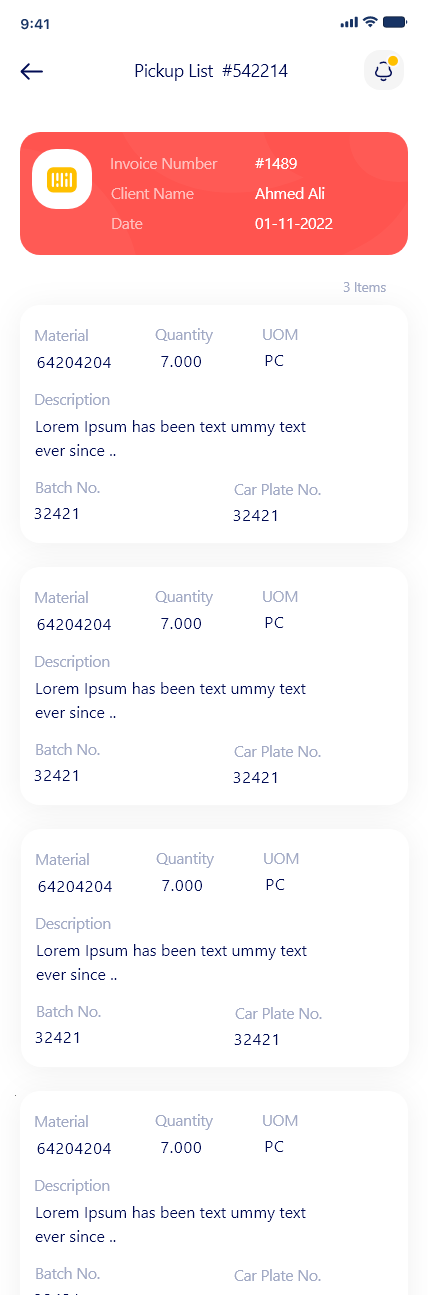Image resolution: width=428 pixels, height=1295 pixels.
Task: Tap the cellular signal bars icon
Action: click(349, 22)
